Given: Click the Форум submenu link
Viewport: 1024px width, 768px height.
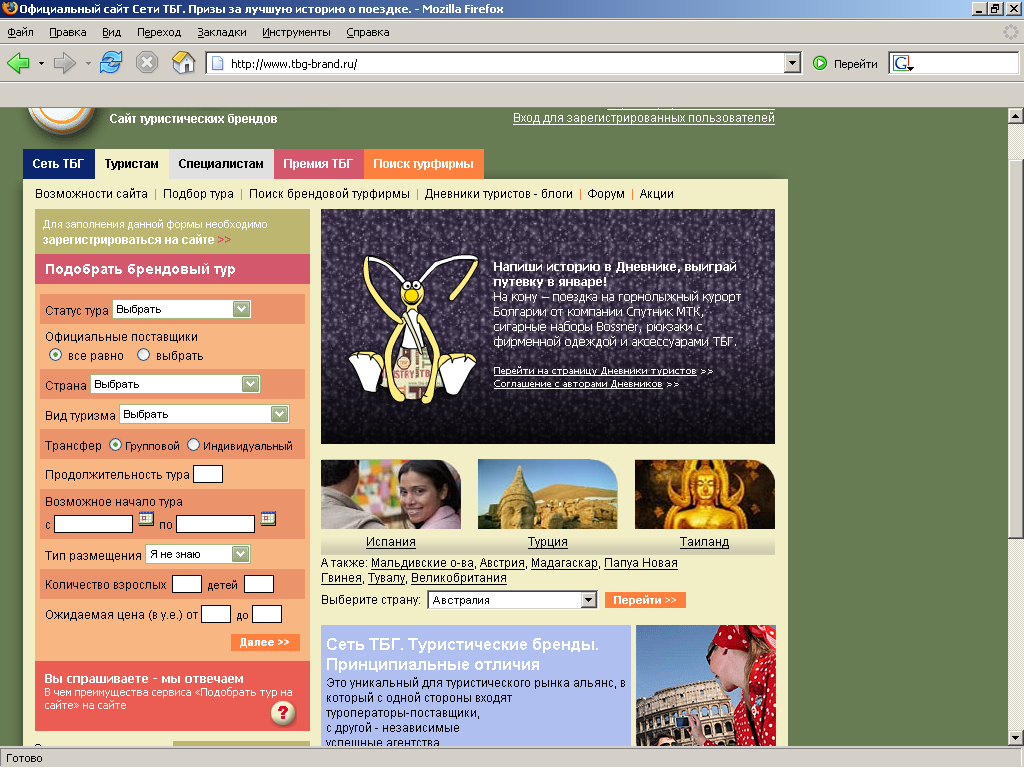Looking at the screenshot, I should pyautogui.click(x=605, y=193).
